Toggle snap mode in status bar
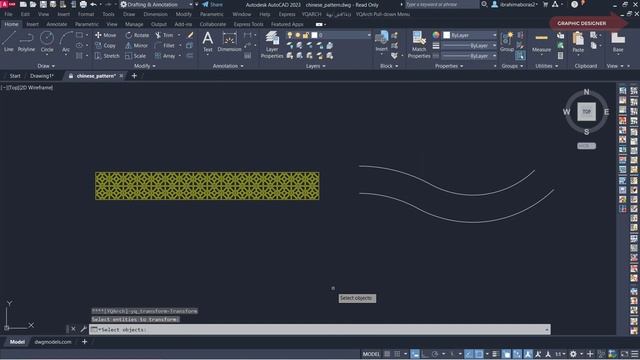Viewport: 640px width, 360px height. 397,354
